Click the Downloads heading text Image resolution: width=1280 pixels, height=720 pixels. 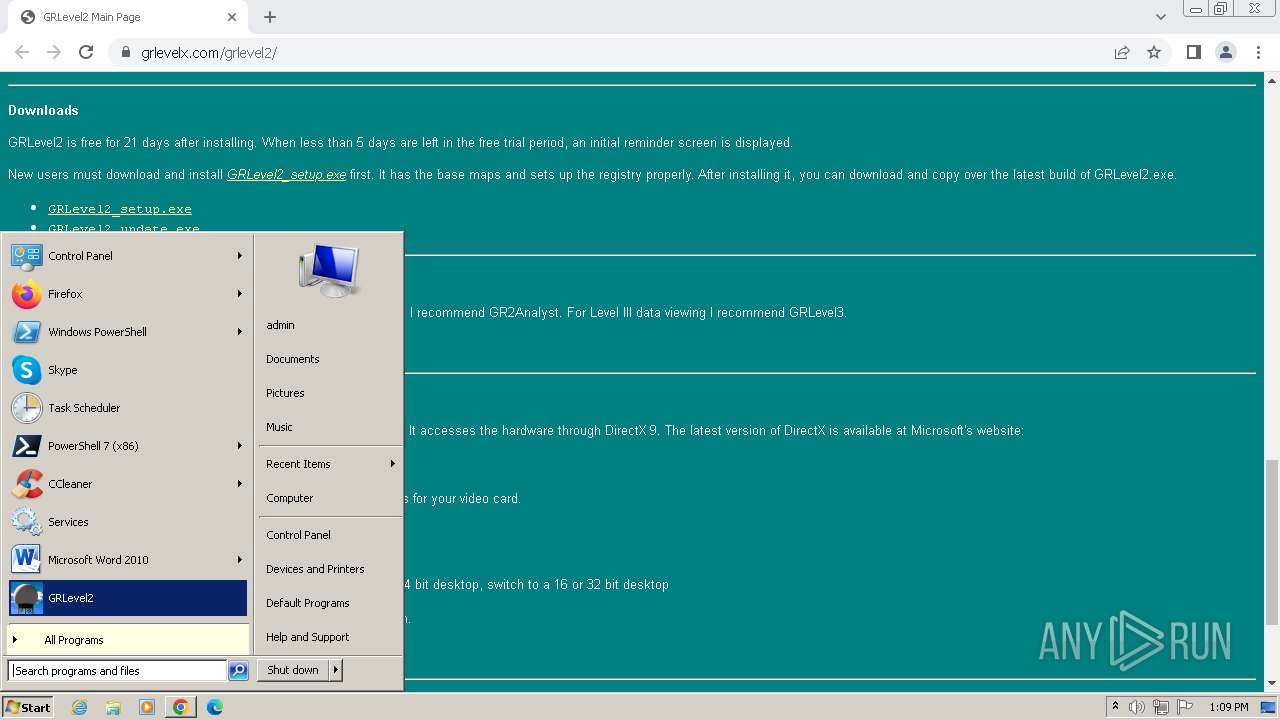click(43, 111)
